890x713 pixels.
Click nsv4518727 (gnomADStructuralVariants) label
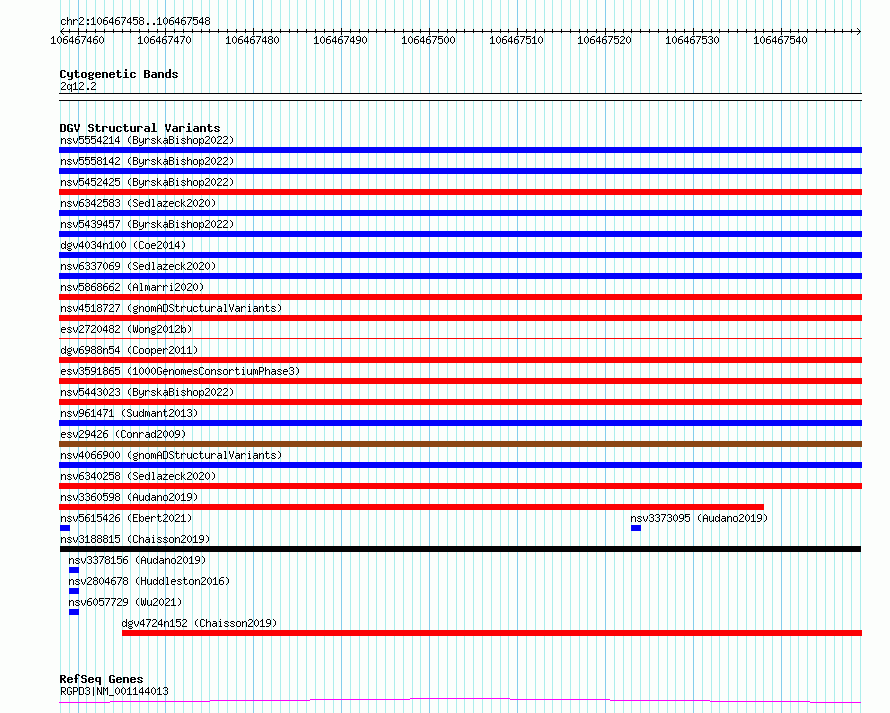click(x=171, y=308)
